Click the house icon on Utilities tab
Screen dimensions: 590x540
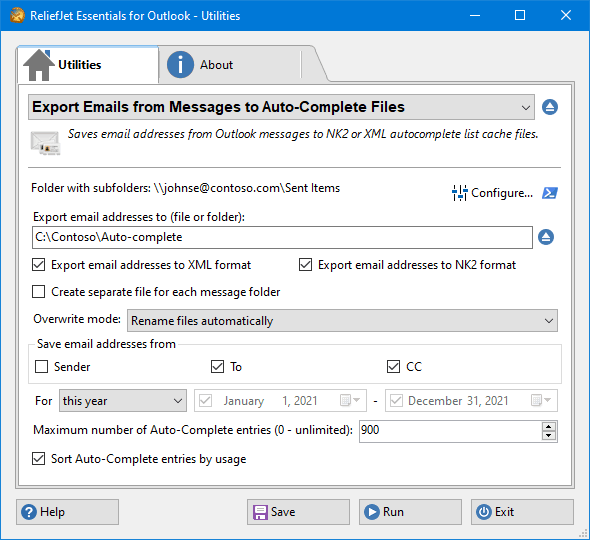(39, 65)
